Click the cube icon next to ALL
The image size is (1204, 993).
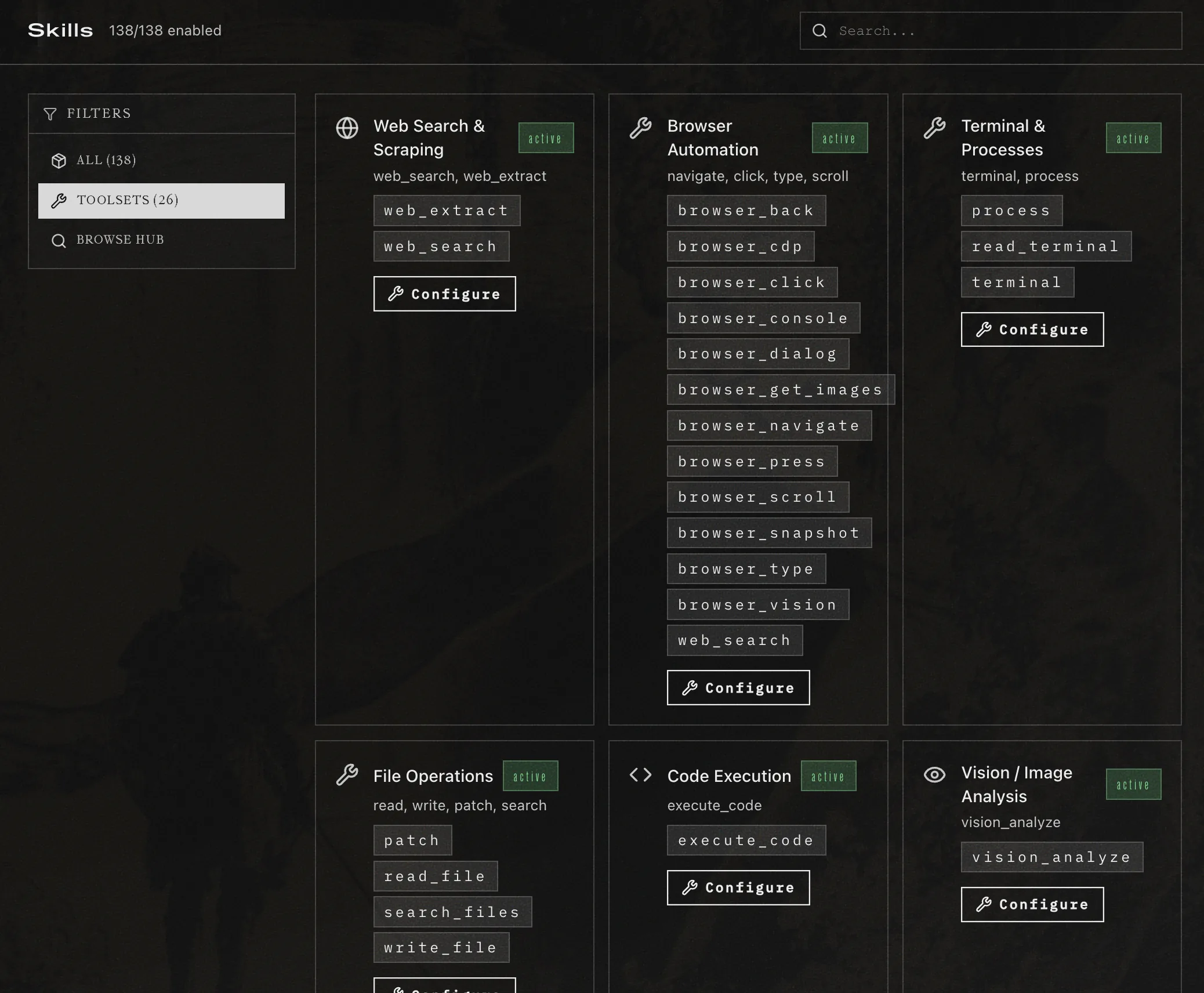click(x=59, y=161)
